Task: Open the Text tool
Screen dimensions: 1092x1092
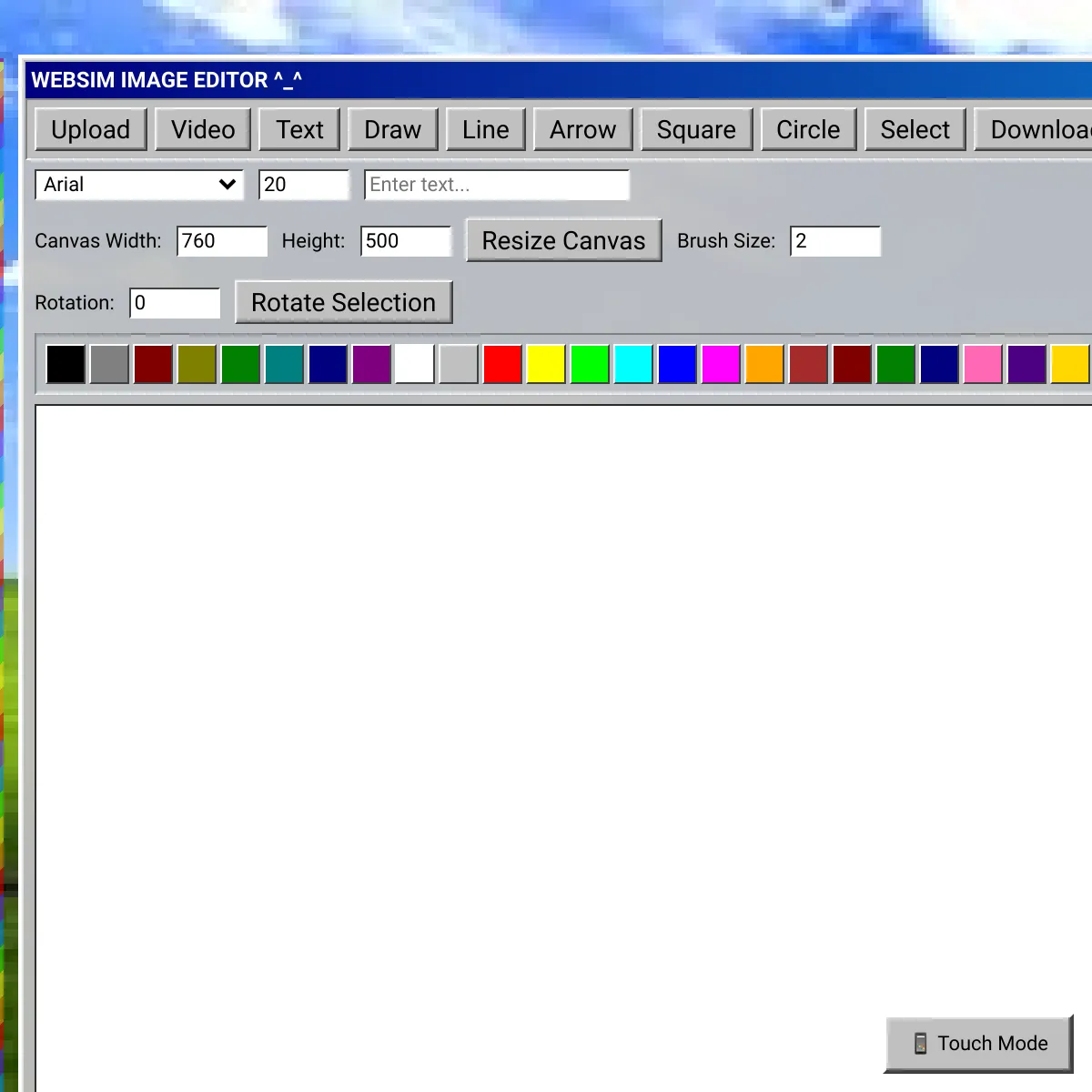Action: point(299,128)
